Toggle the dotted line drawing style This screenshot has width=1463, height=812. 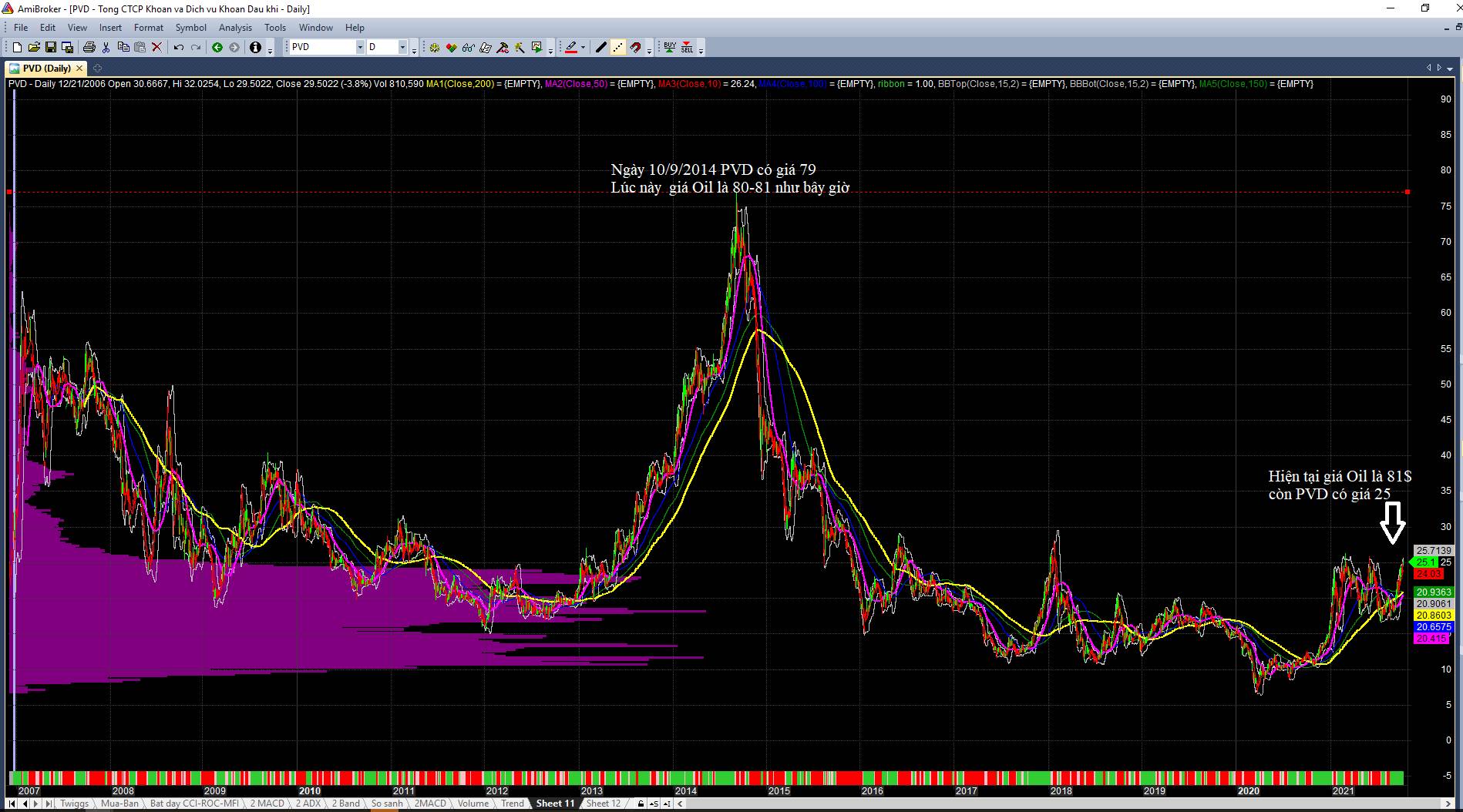(618, 48)
